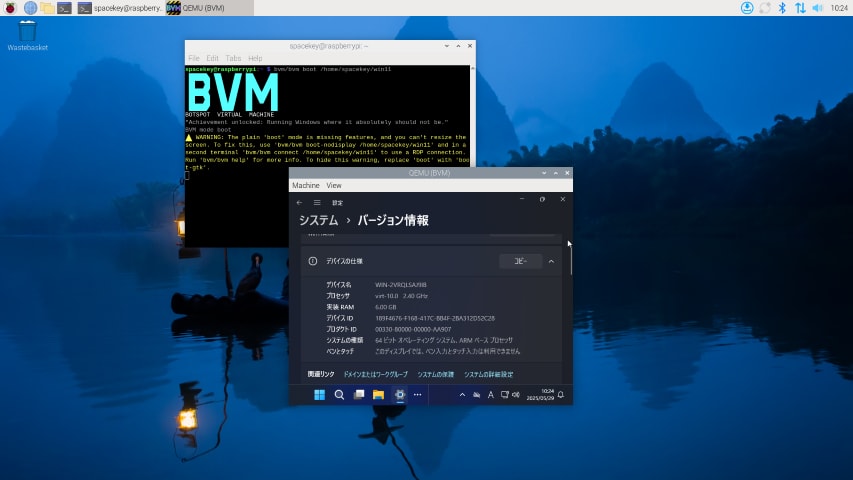
Task: Open the Help menu in terminal window
Action: 255,58
